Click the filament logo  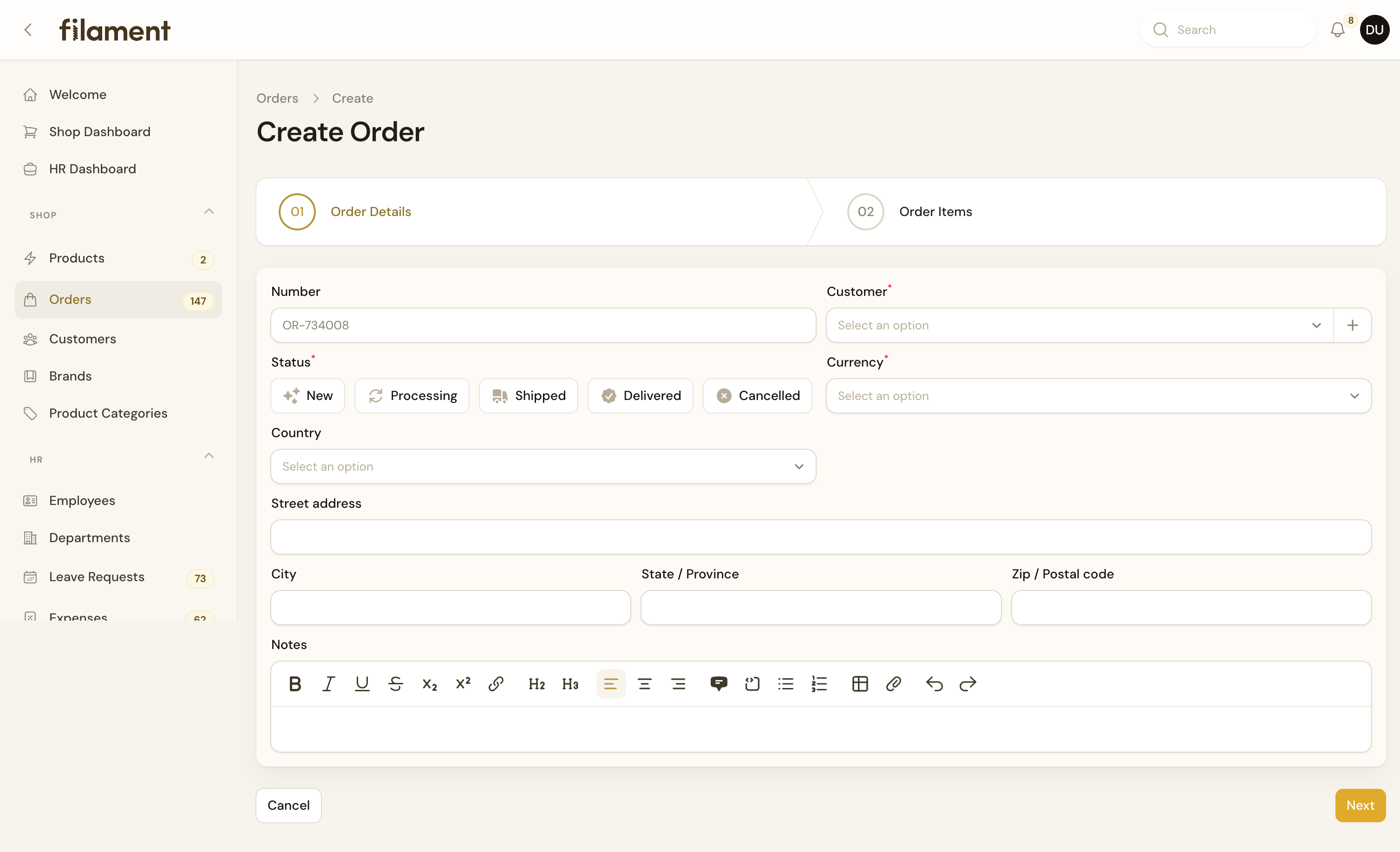click(115, 30)
